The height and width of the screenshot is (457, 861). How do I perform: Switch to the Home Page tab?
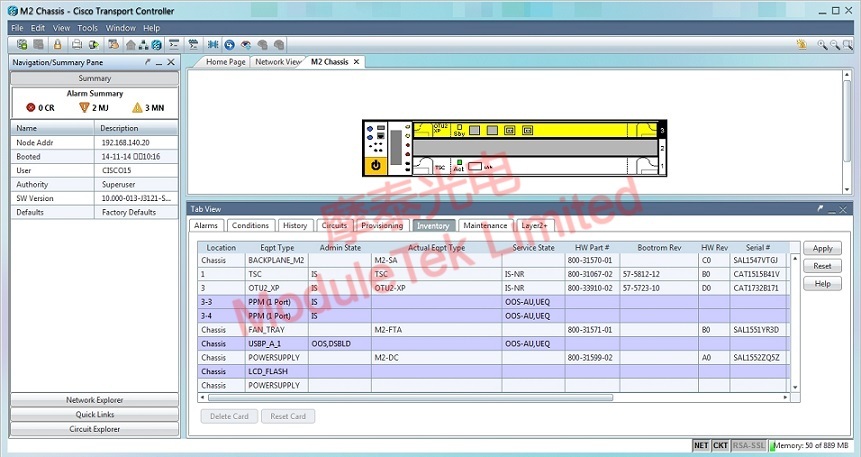click(x=225, y=62)
